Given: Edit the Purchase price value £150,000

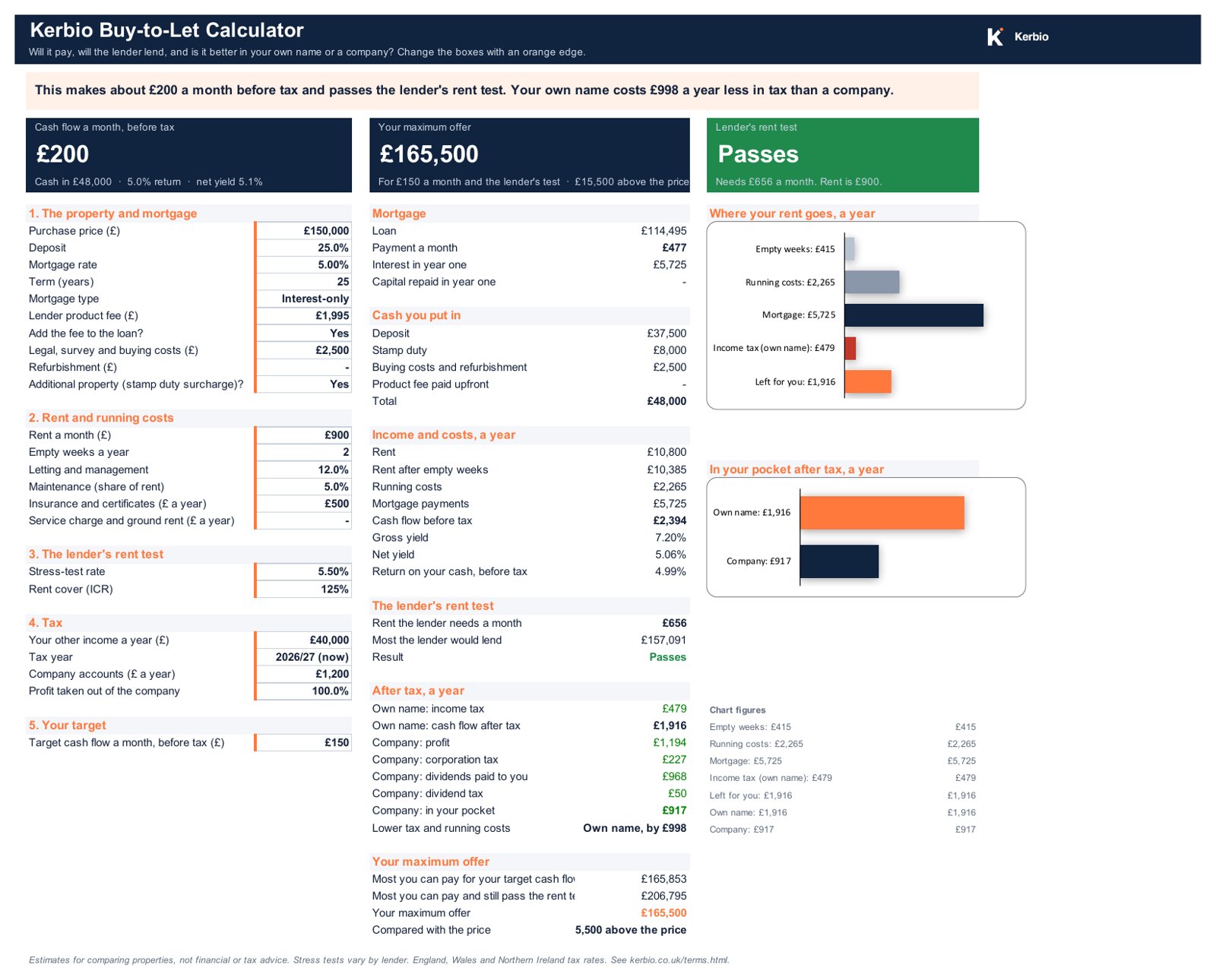Looking at the screenshot, I should 303,231.
